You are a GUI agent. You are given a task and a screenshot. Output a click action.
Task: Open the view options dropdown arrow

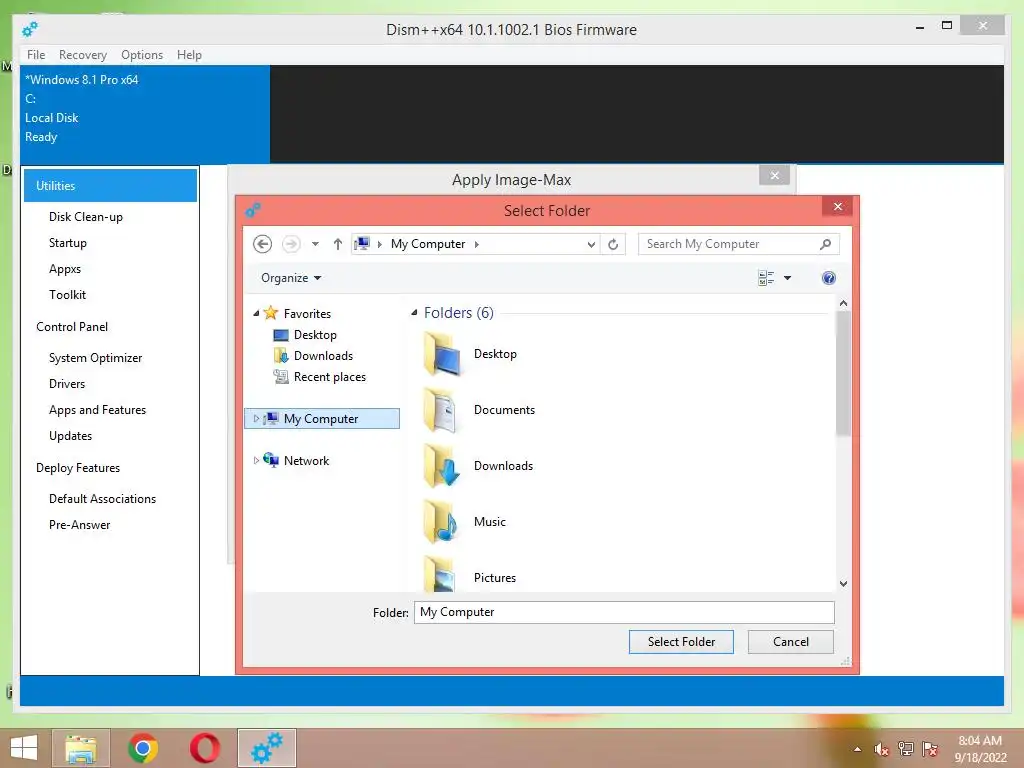coord(788,278)
